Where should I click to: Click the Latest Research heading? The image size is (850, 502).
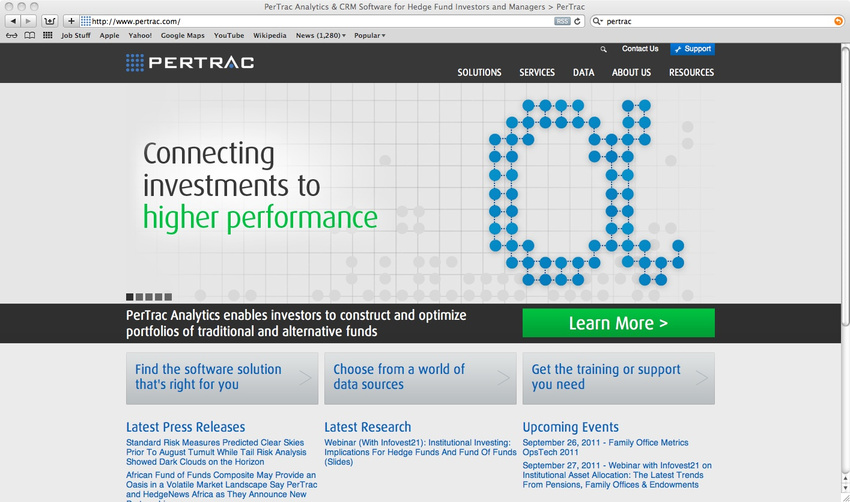click(x=368, y=427)
